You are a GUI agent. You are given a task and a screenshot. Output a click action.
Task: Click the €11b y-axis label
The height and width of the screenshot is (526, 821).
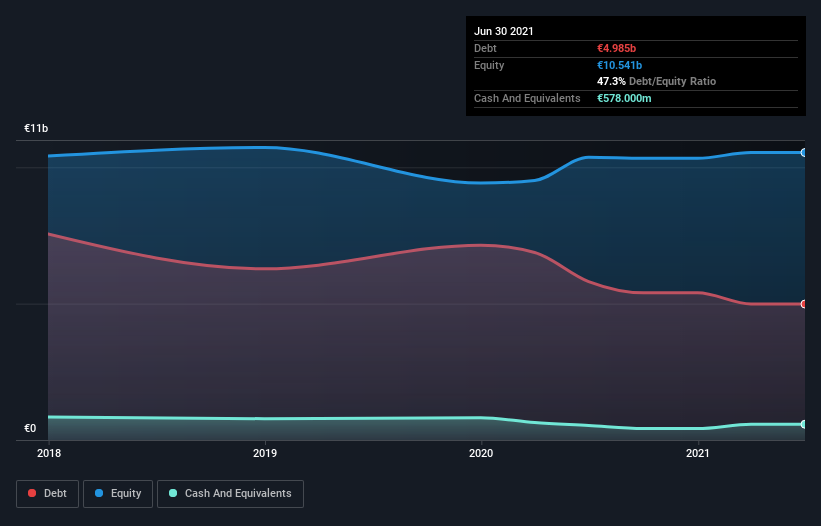coord(36,128)
